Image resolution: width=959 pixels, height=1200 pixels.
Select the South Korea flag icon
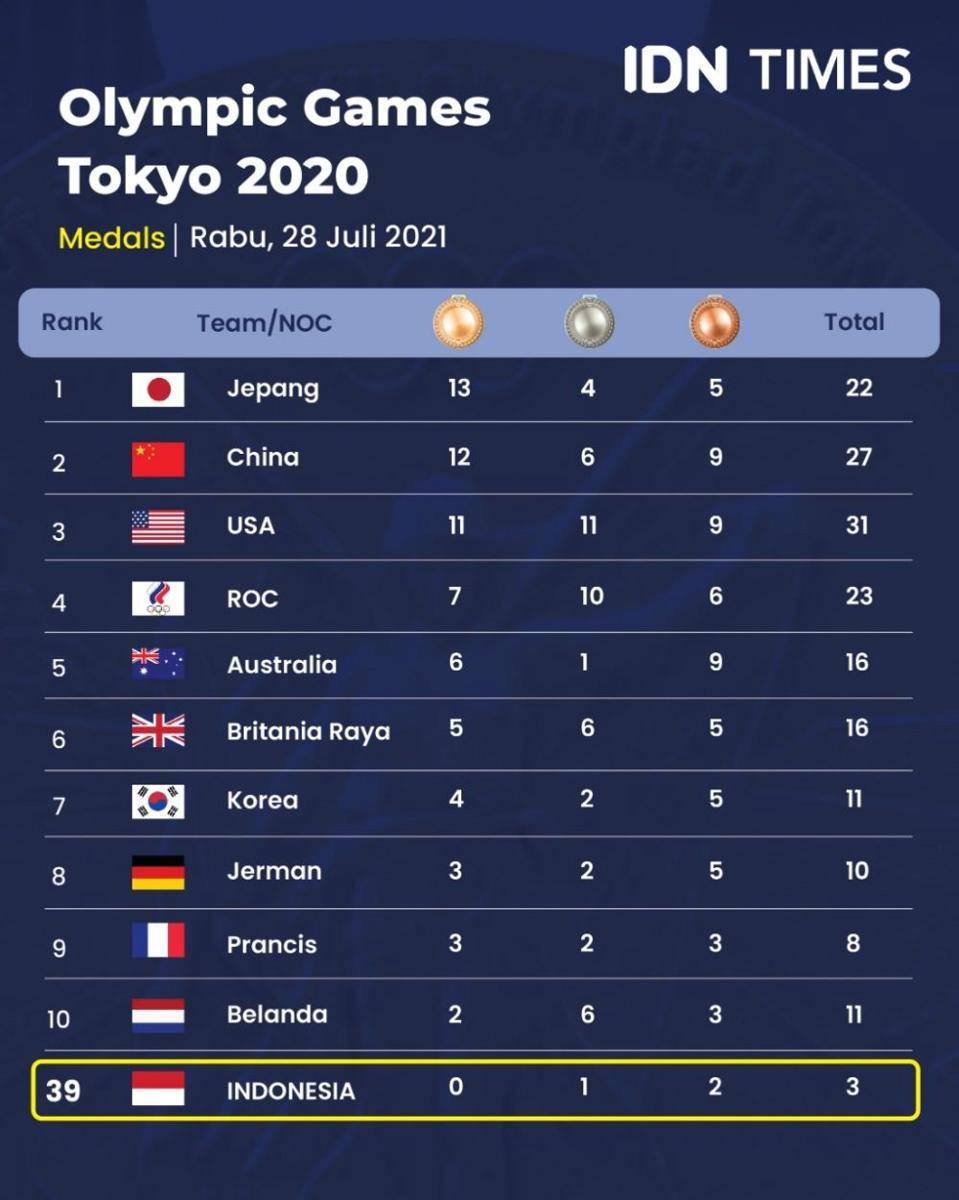coord(158,802)
